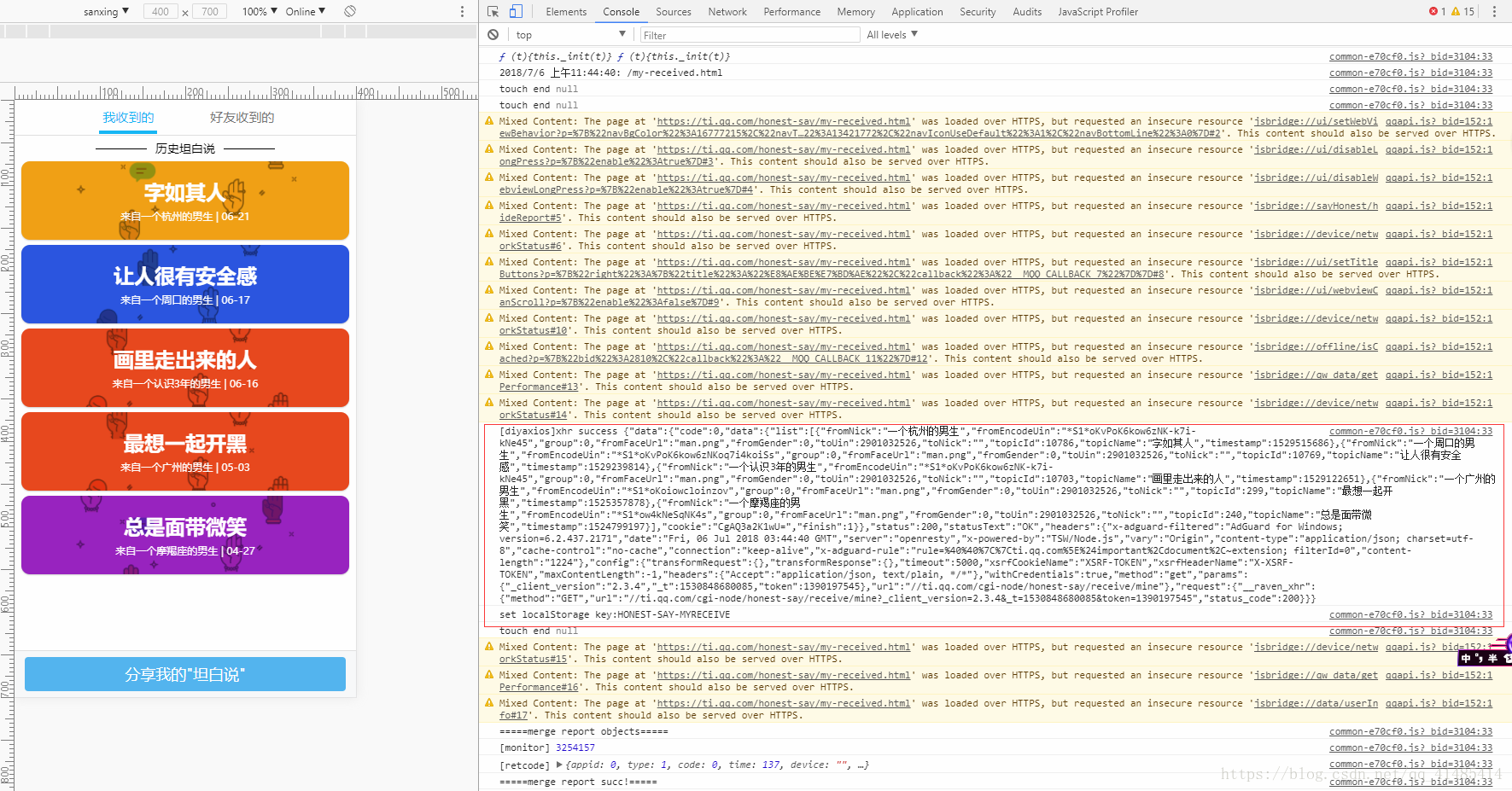This screenshot has height=791, width=1512.
Task: Expand the [retcode] object triangle
Action: (559, 765)
